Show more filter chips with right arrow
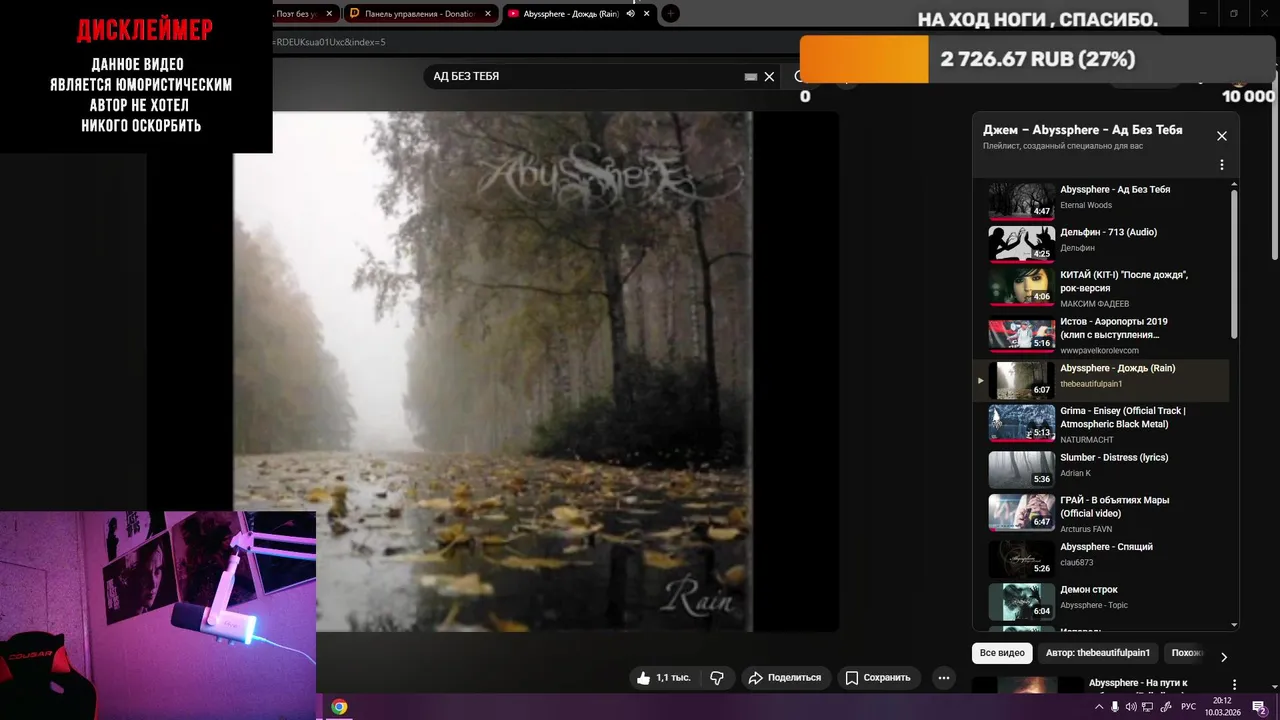1280x720 pixels. tap(1223, 657)
